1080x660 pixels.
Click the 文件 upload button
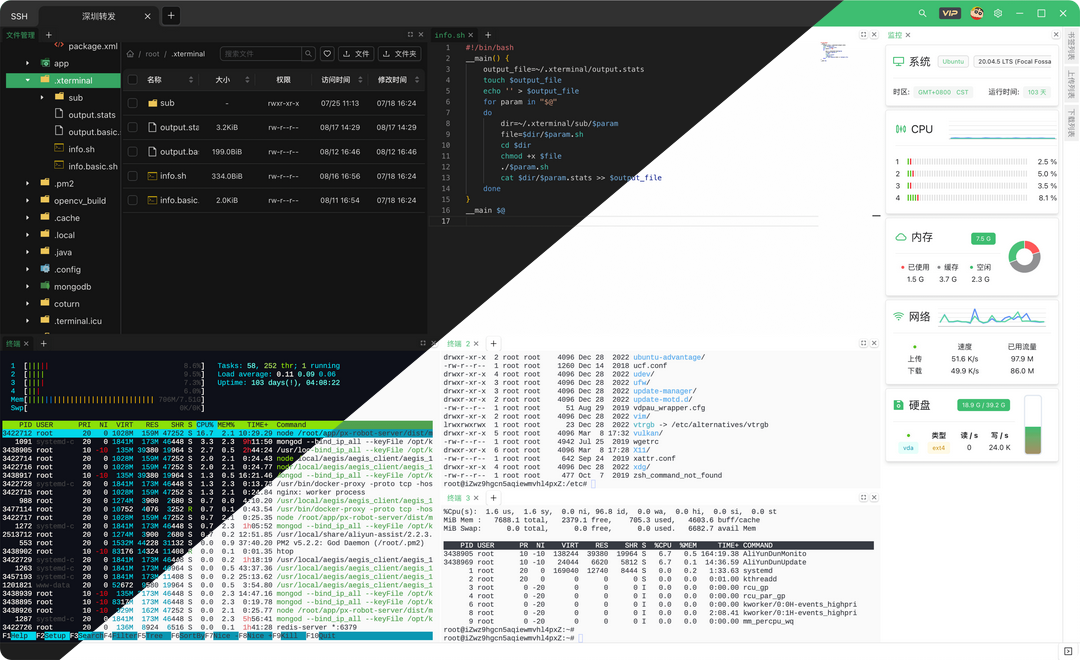[x=356, y=53]
